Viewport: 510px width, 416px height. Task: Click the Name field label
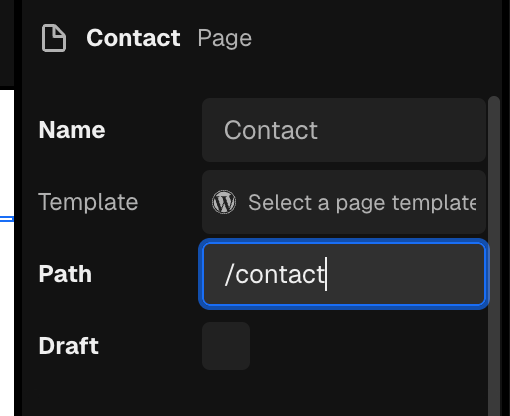click(x=72, y=130)
